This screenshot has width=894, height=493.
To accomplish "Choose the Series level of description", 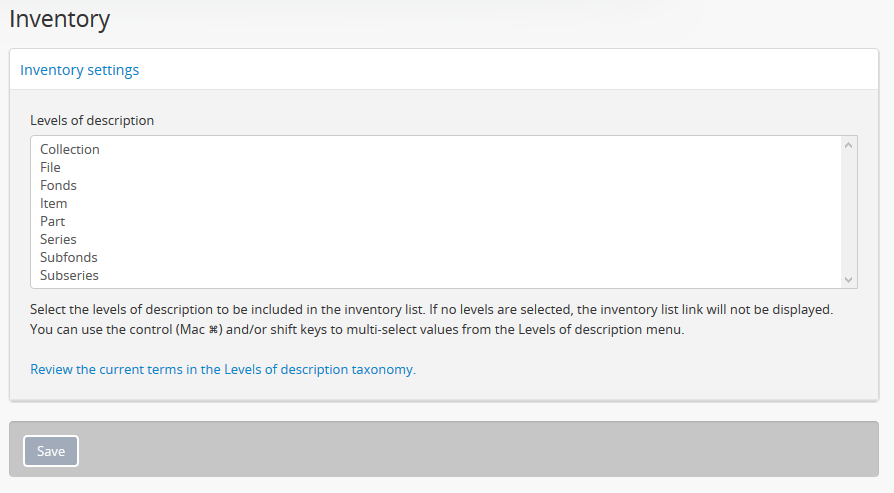I will click(x=58, y=239).
